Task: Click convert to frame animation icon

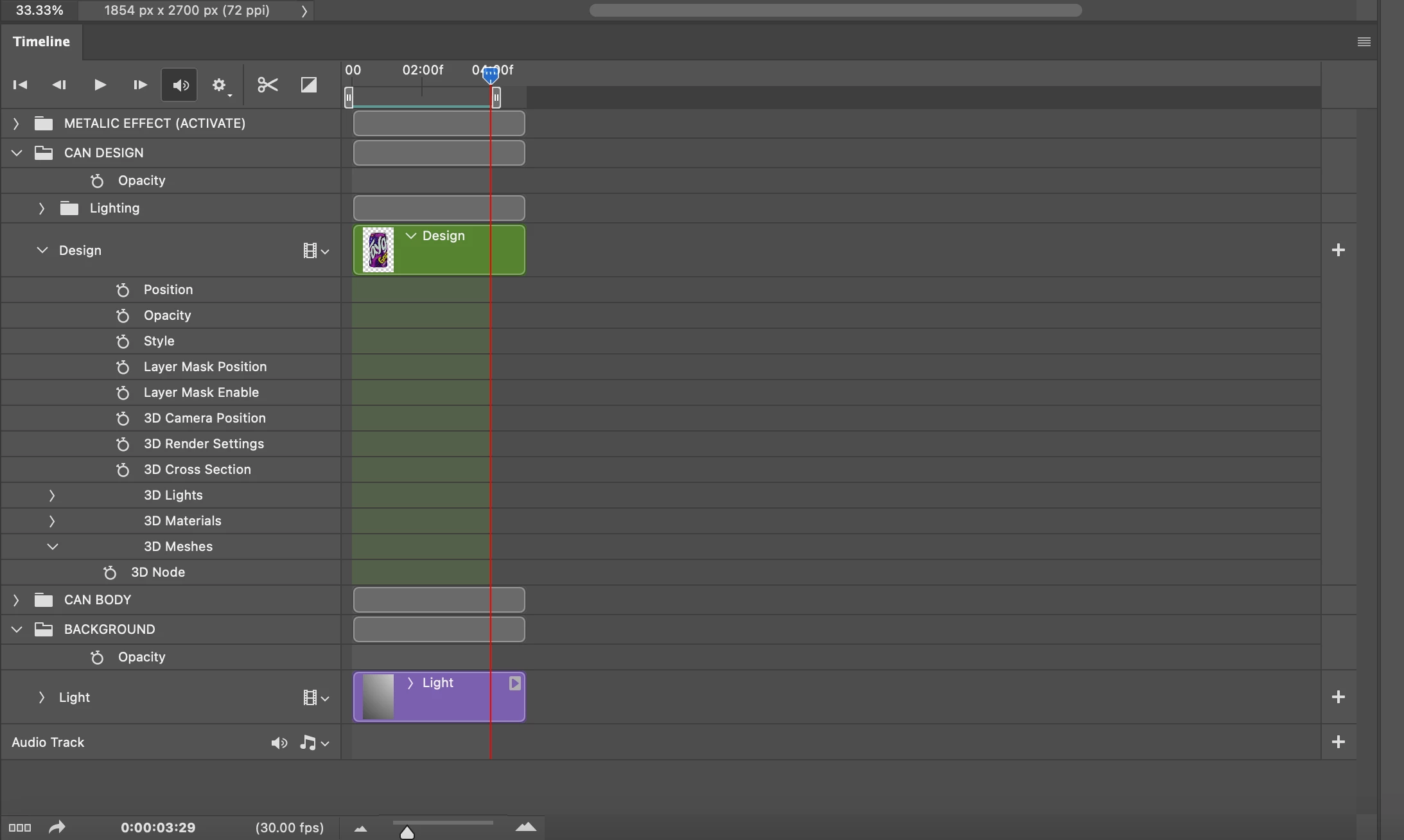Action: tap(20, 828)
